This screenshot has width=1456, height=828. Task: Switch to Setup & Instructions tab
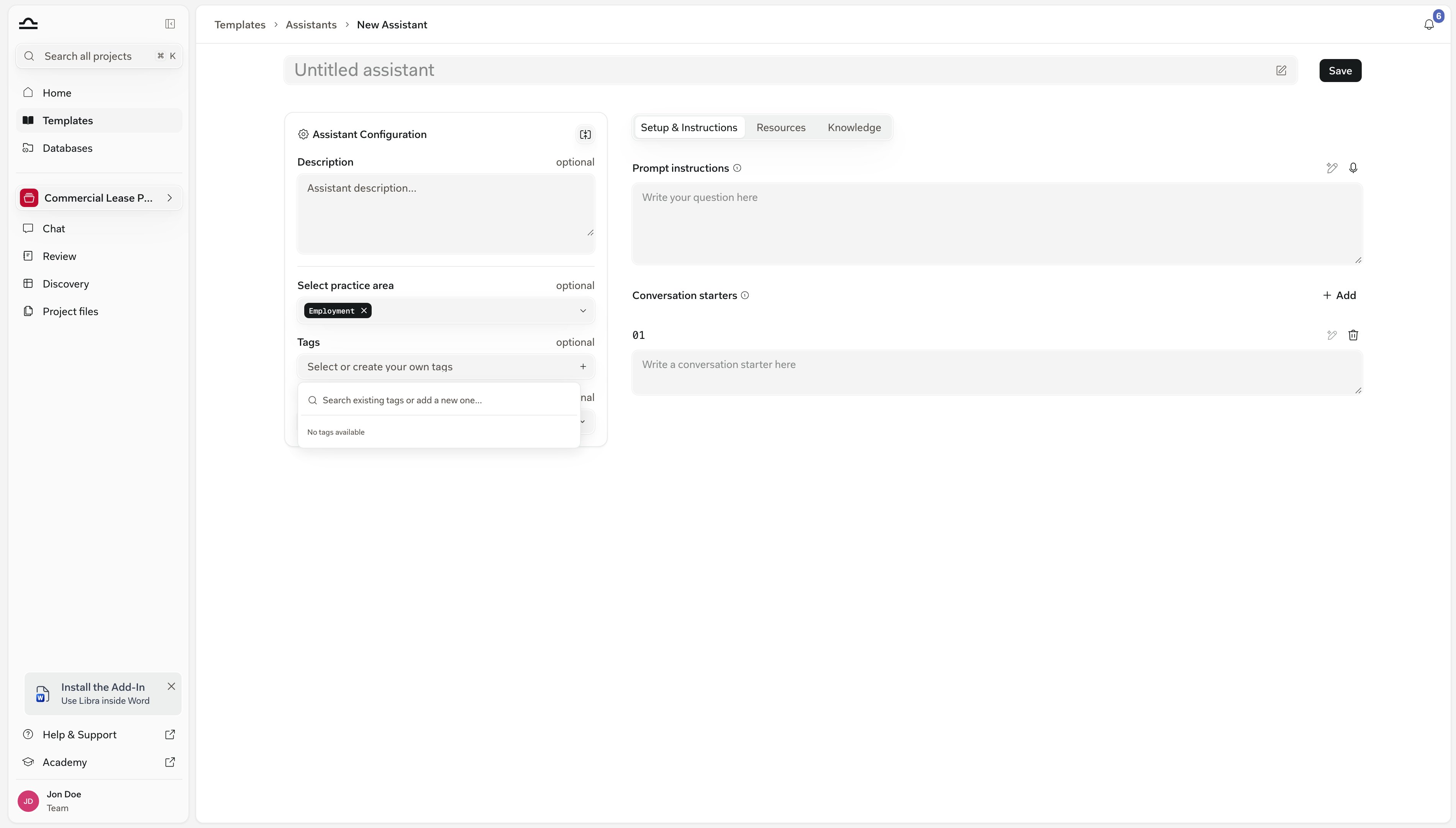coord(689,127)
